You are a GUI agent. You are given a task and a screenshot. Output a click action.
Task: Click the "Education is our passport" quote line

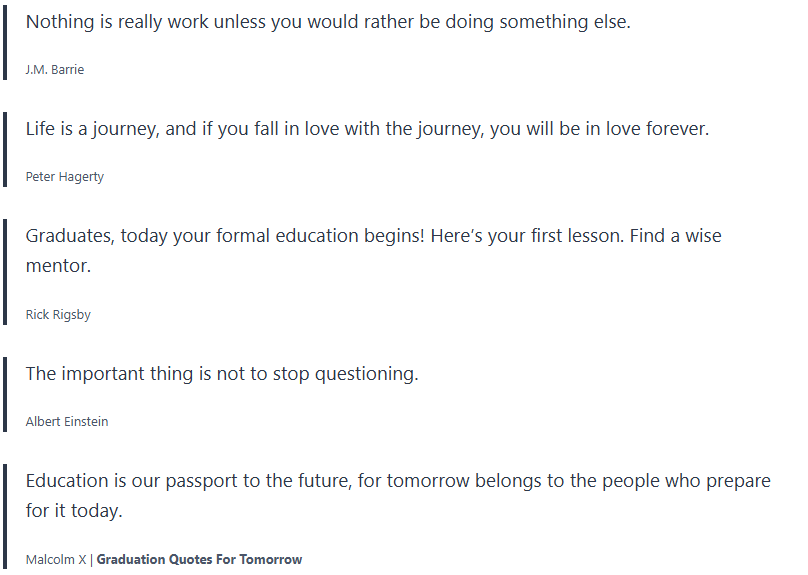click(x=398, y=481)
